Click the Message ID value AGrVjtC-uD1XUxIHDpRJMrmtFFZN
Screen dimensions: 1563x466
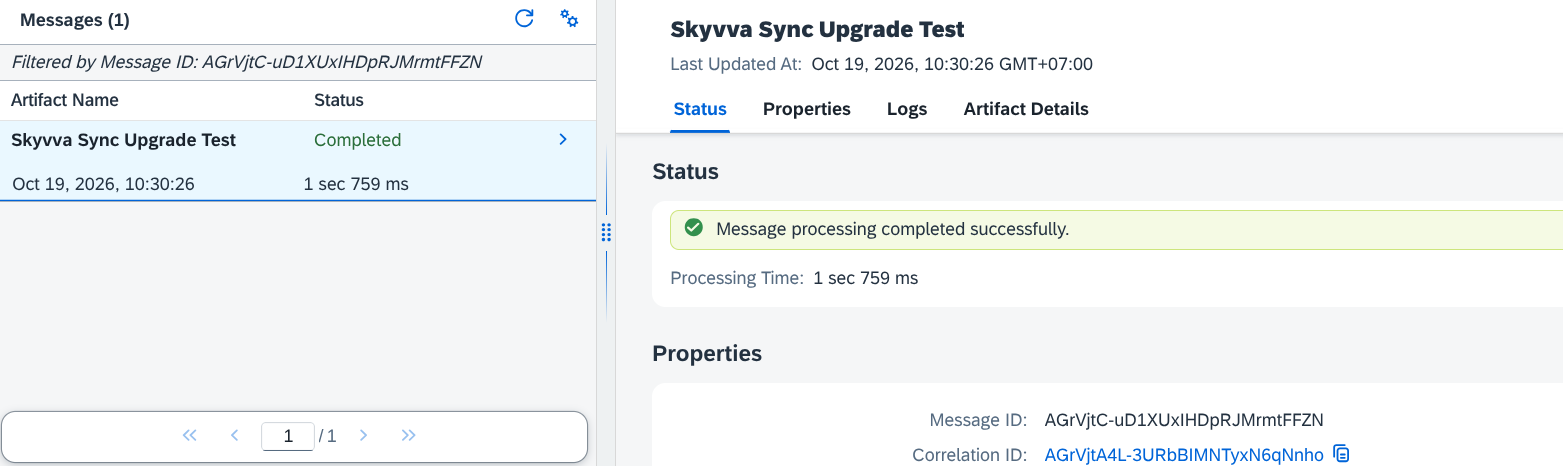[1184, 419]
